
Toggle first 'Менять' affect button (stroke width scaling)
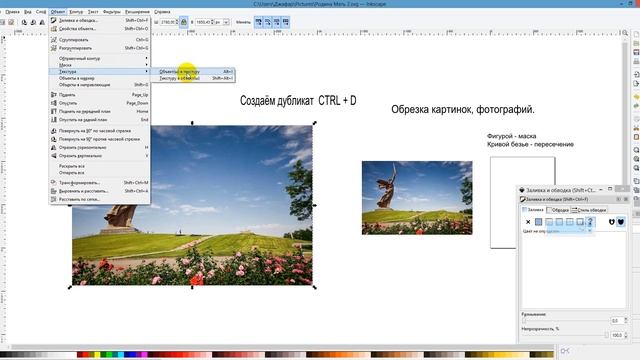click(x=259, y=22)
